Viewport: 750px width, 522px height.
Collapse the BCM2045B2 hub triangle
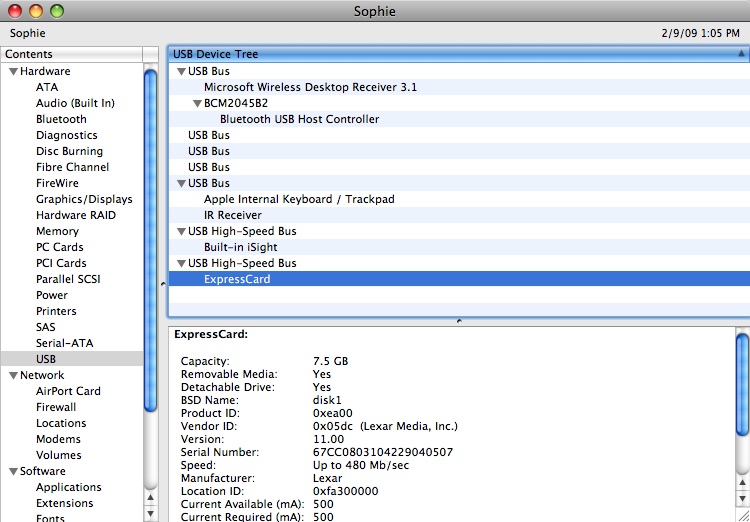pyautogui.click(x=197, y=104)
